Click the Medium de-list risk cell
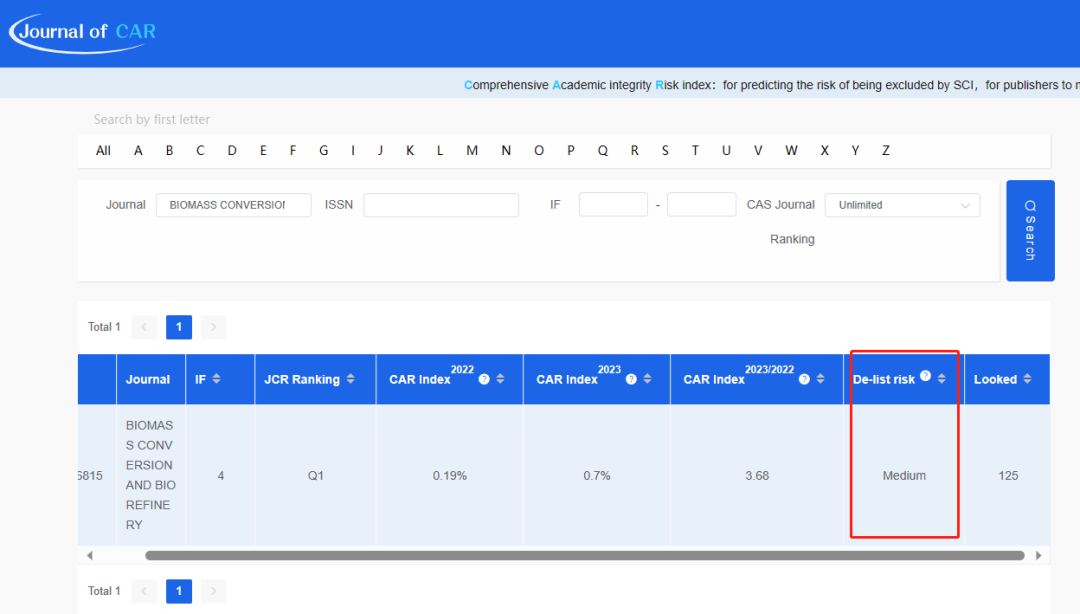Image resolution: width=1080 pixels, height=614 pixels. [904, 475]
